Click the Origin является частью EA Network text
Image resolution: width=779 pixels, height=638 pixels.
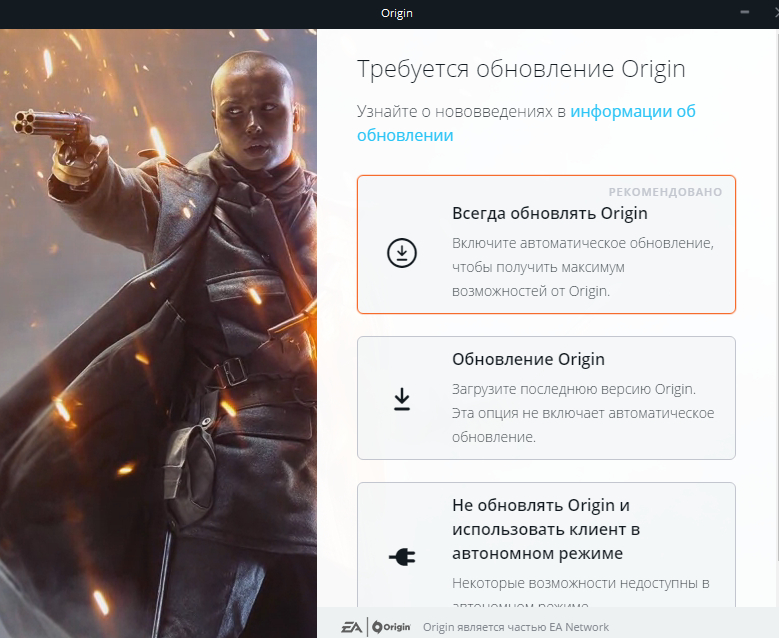point(516,627)
